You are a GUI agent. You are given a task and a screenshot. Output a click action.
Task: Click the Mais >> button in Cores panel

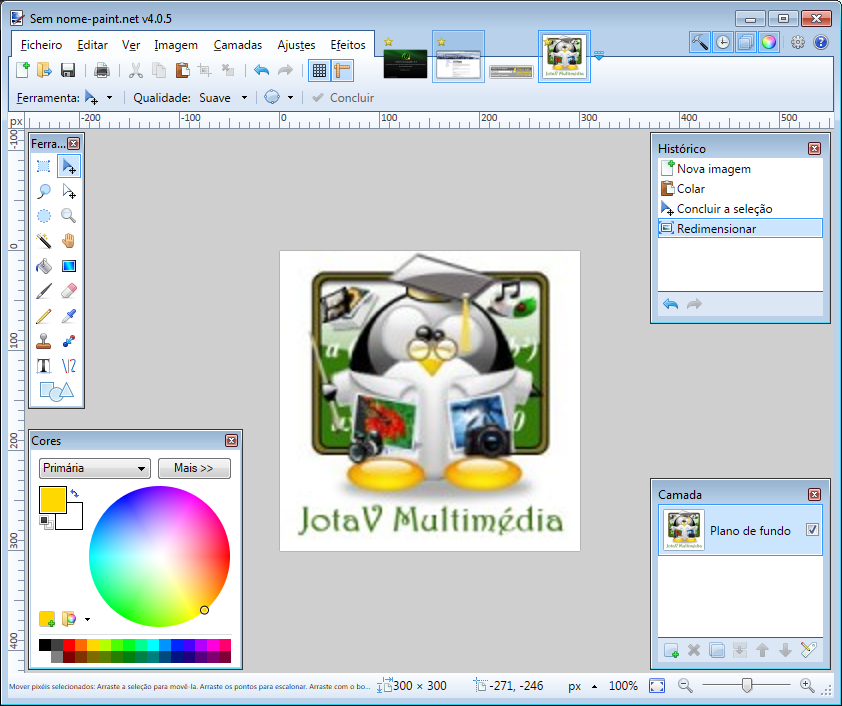click(x=192, y=468)
